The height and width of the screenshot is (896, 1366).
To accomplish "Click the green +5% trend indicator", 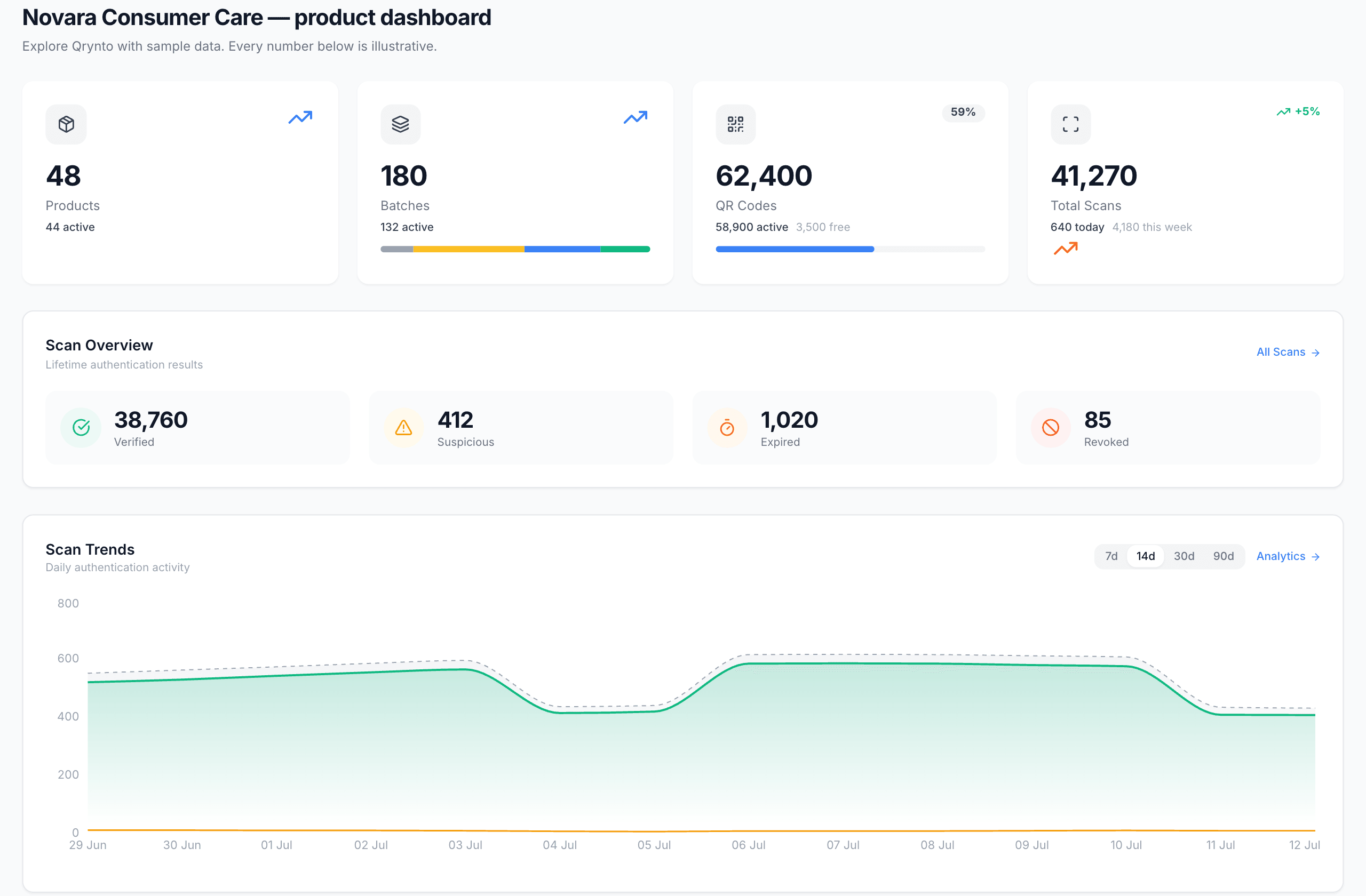I will [1298, 111].
